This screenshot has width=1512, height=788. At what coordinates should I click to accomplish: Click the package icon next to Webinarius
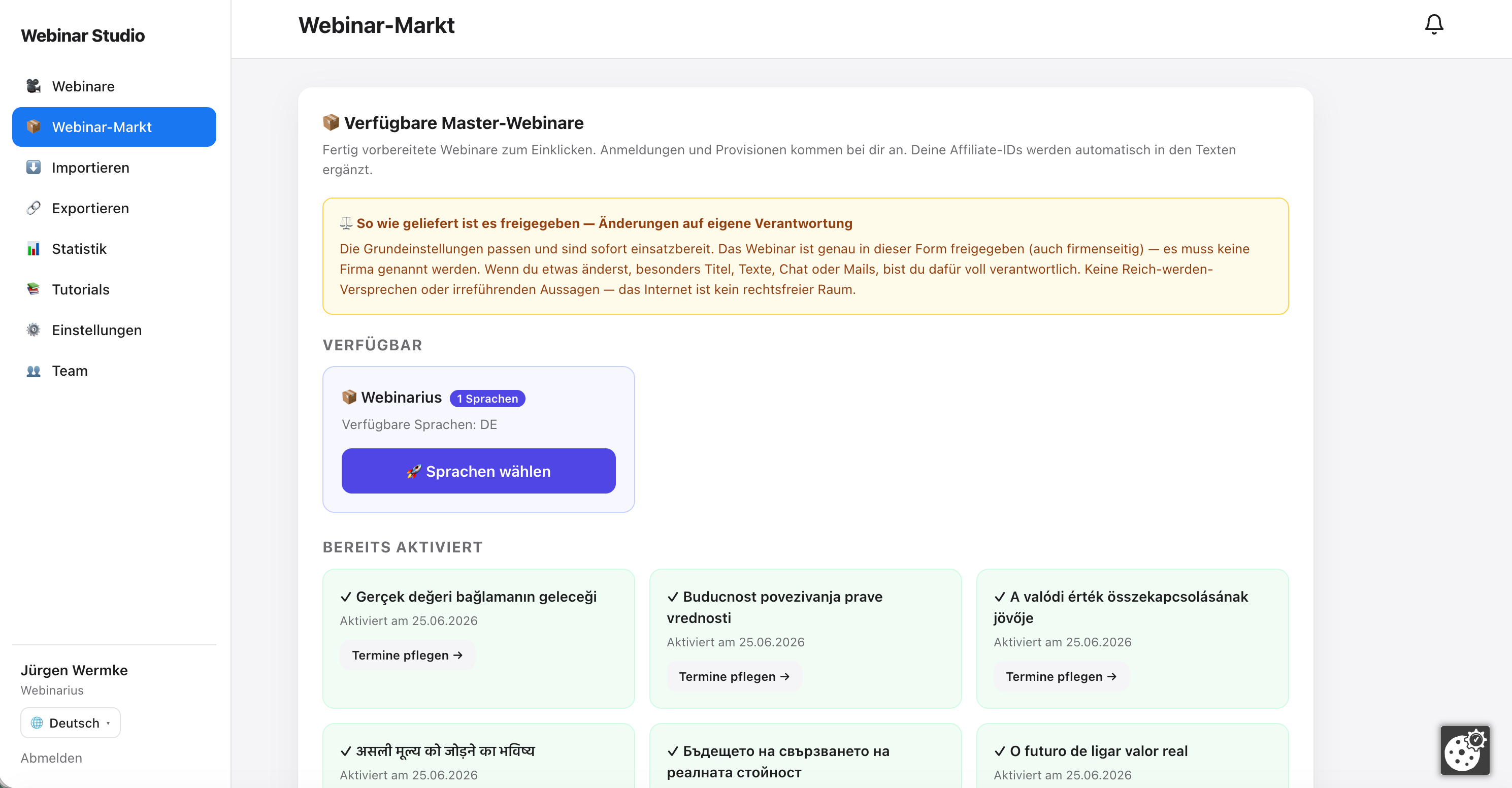click(x=349, y=397)
